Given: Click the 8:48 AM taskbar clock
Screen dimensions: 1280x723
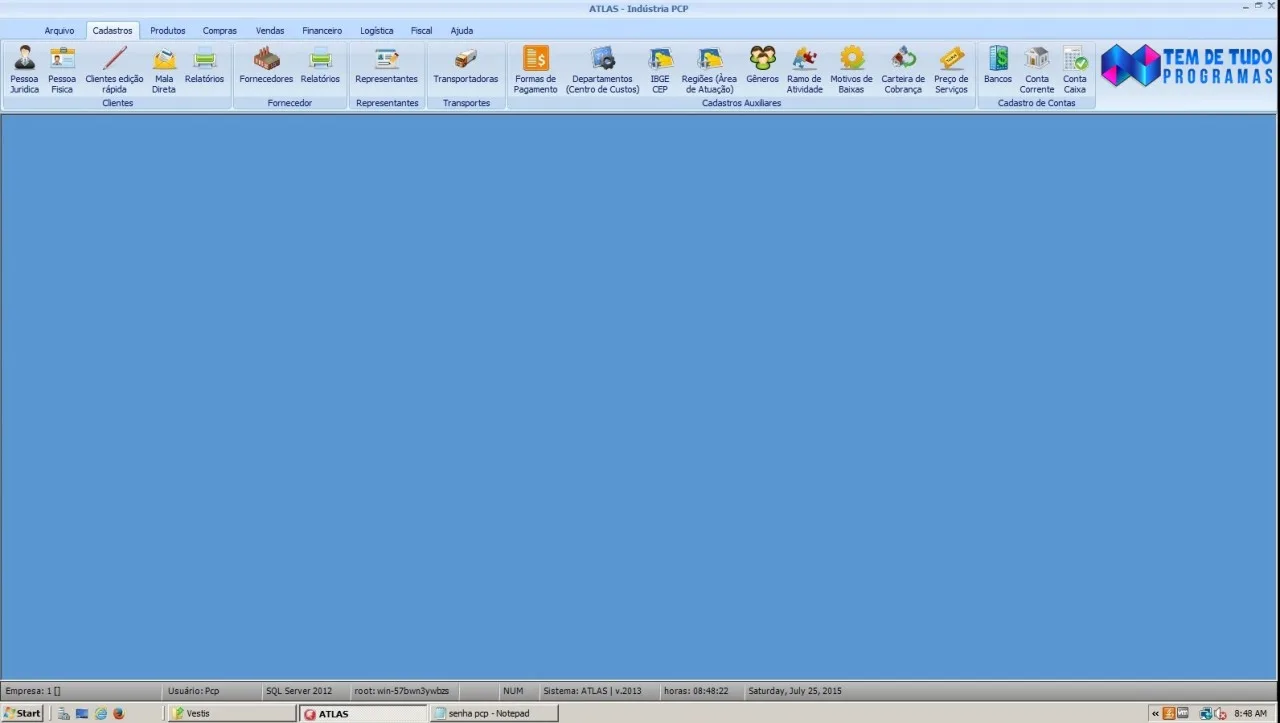Looking at the screenshot, I should [1251, 713].
